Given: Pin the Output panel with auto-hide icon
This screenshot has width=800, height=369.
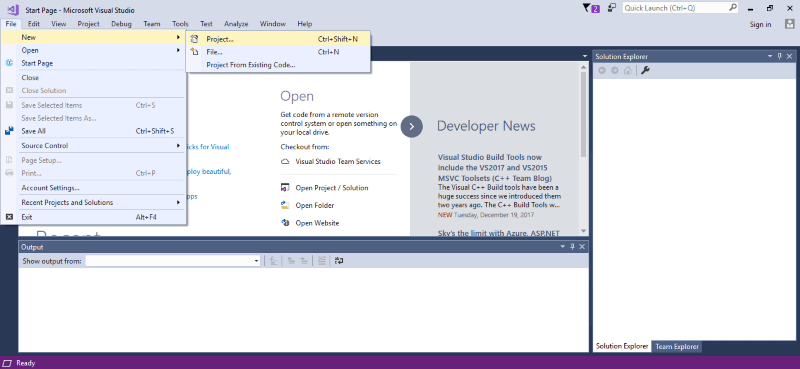Looking at the screenshot, I should [x=572, y=247].
